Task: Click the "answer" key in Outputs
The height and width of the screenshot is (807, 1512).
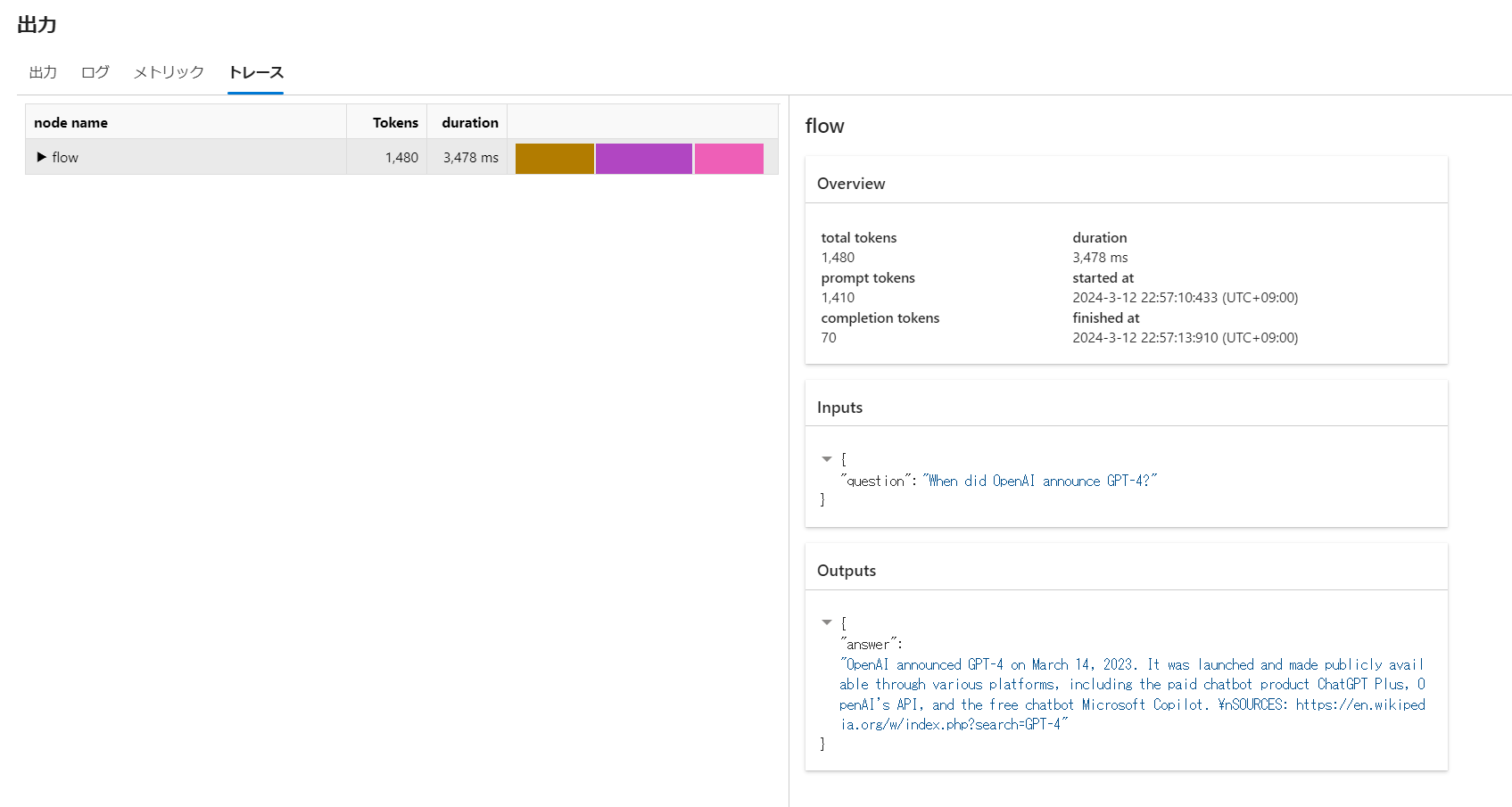Action: pyautogui.click(x=869, y=644)
